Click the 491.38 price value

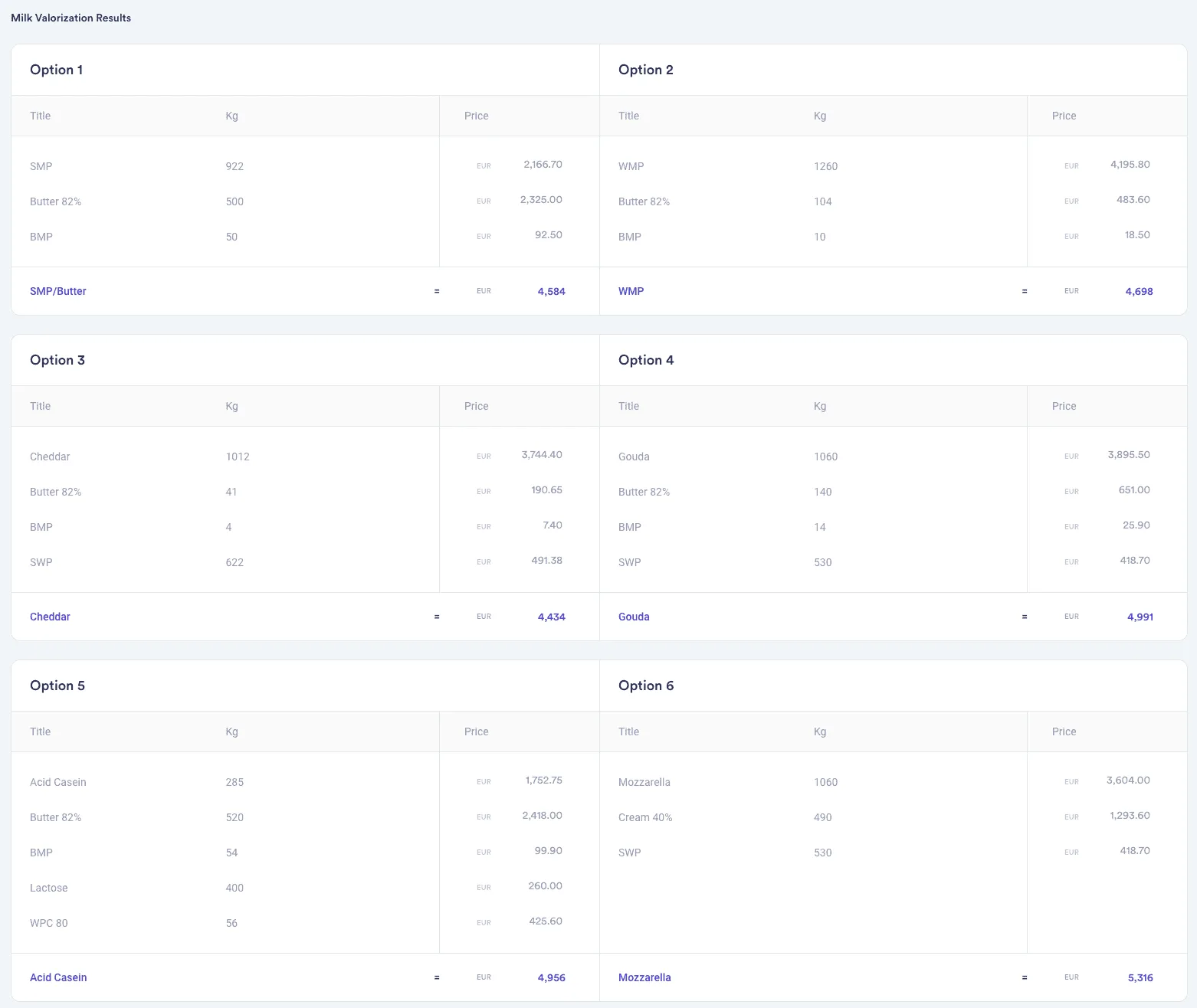pyautogui.click(x=546, y=561)
